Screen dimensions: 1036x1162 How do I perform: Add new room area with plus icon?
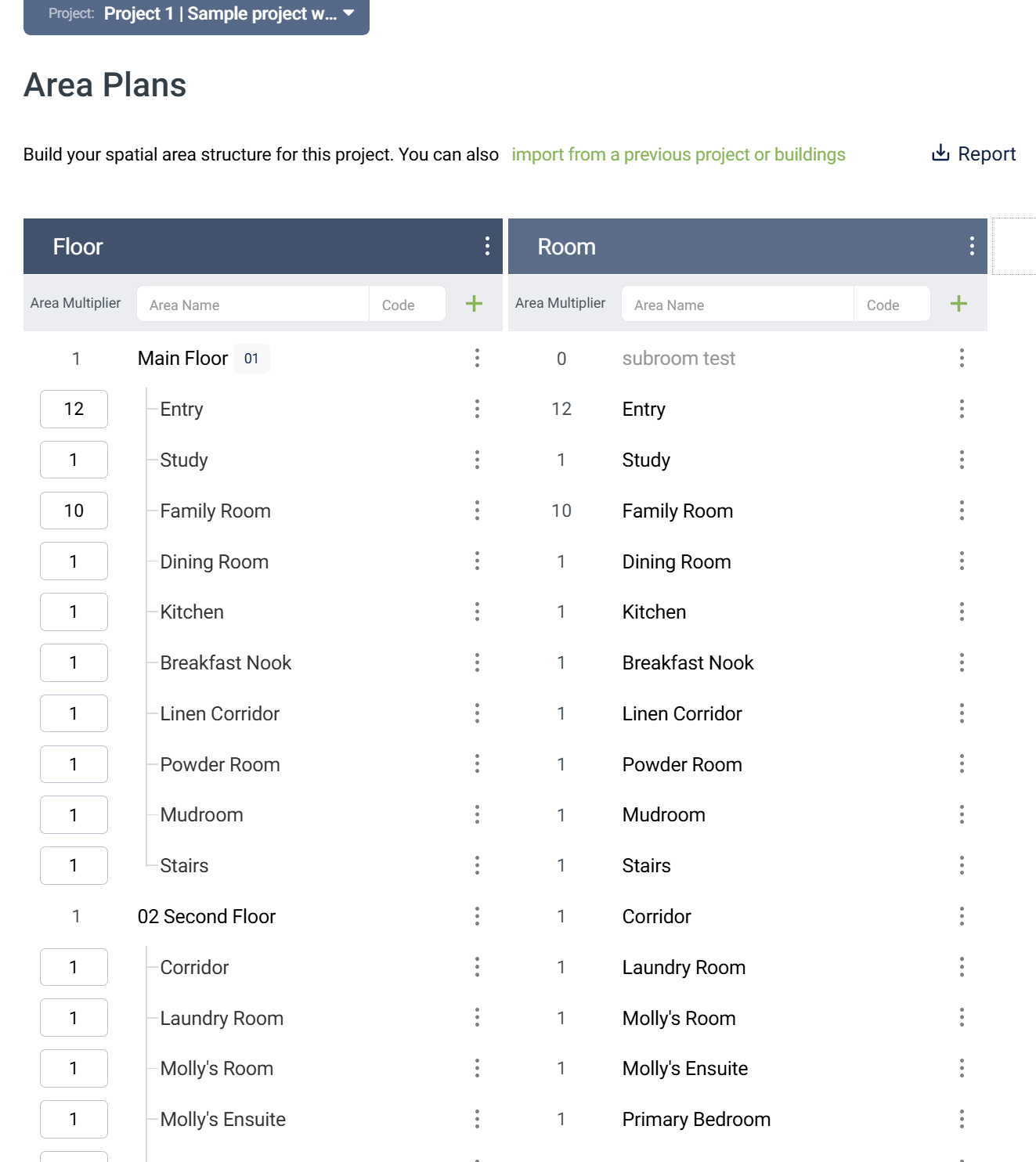pos(958,304)
